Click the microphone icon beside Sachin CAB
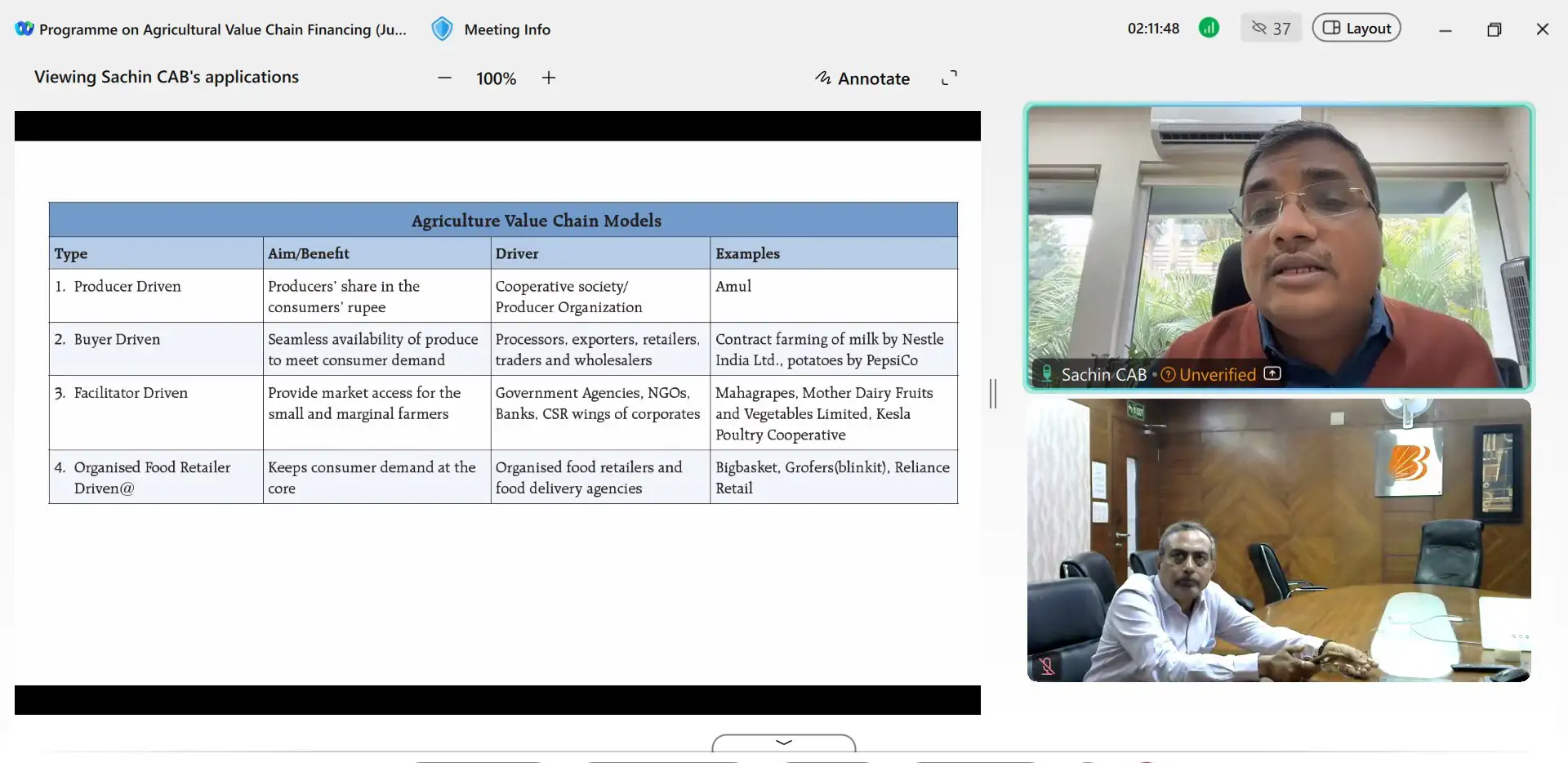The width and height of the screenshot is (1568, 763). click(1047, 374)
